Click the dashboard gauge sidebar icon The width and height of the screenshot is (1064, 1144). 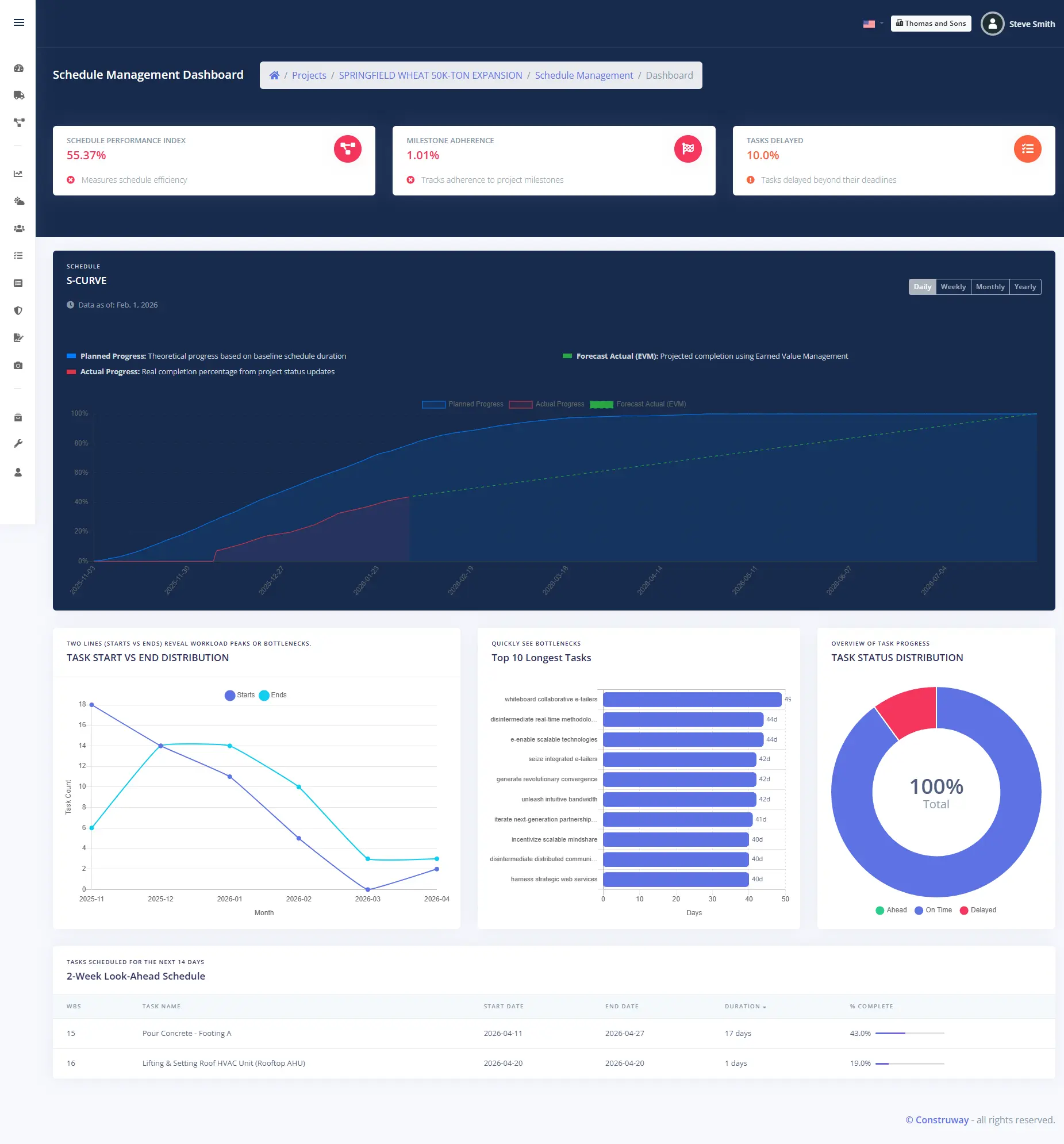point(18,68)
